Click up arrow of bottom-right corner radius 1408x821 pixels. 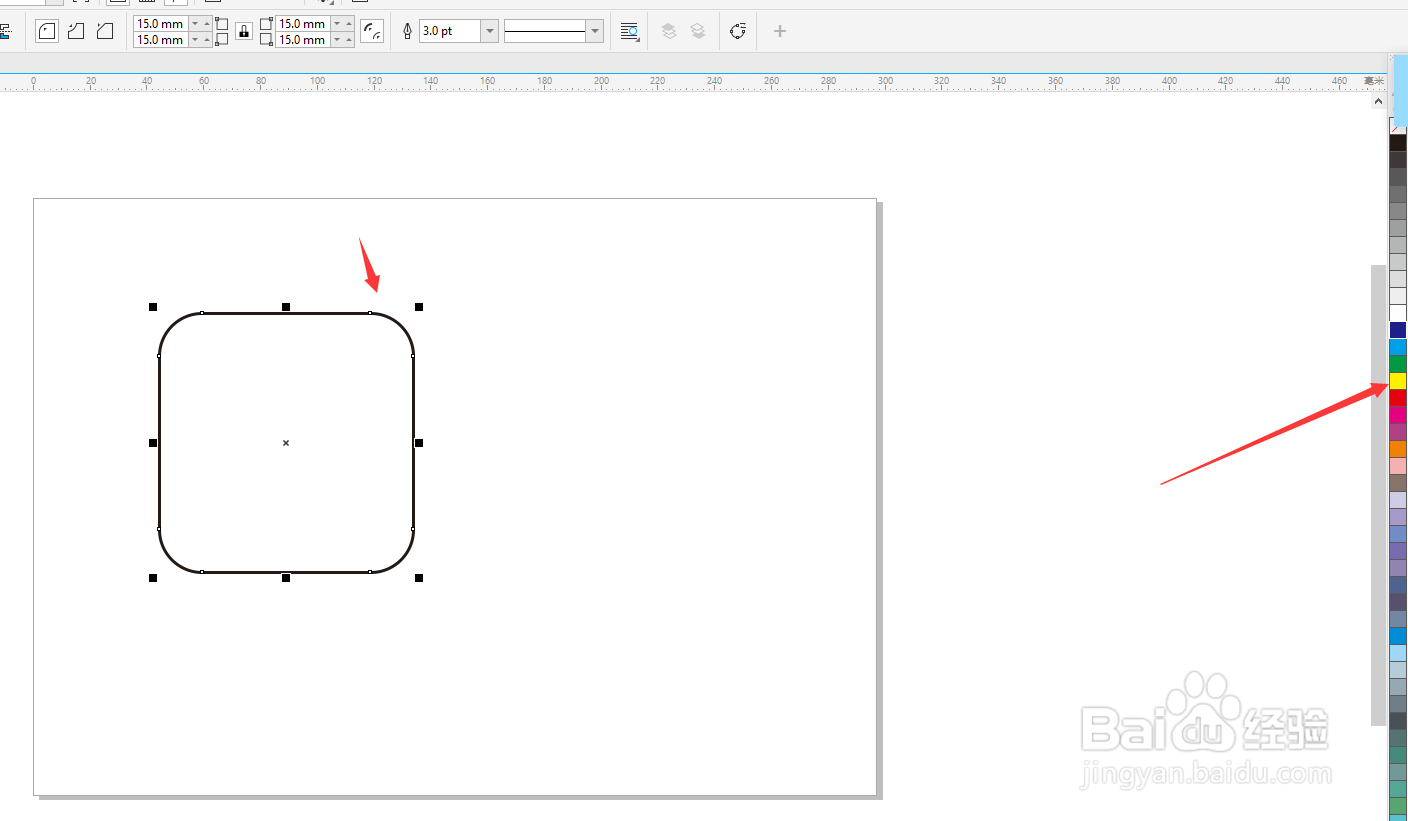click(x=349, y=39)
